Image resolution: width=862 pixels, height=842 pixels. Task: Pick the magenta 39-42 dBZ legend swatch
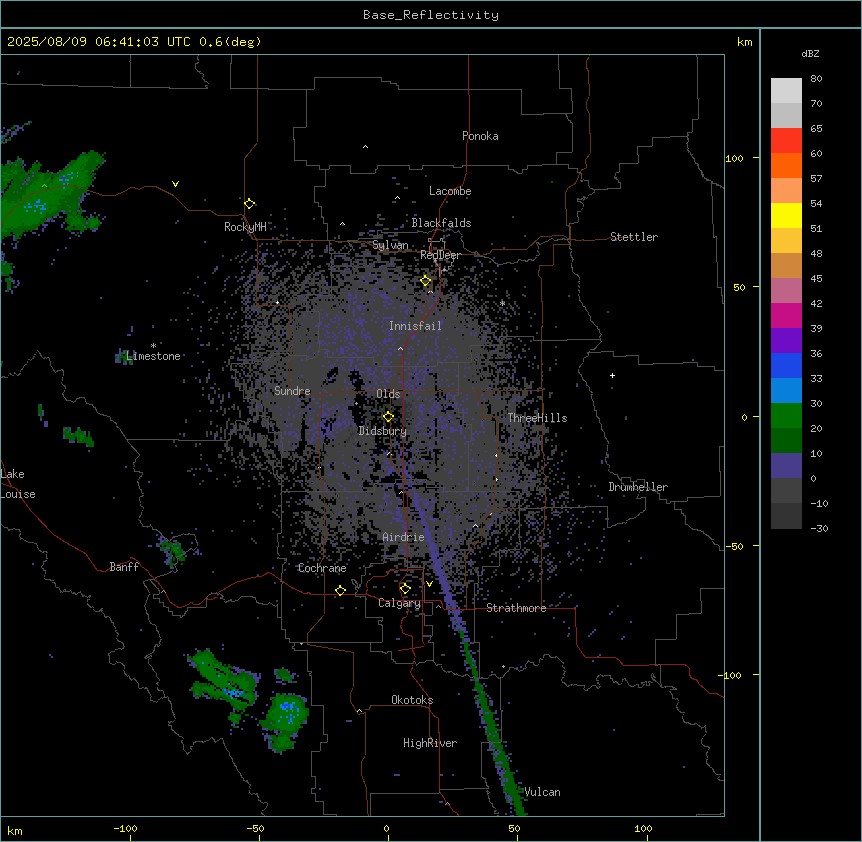coord(786,316)
